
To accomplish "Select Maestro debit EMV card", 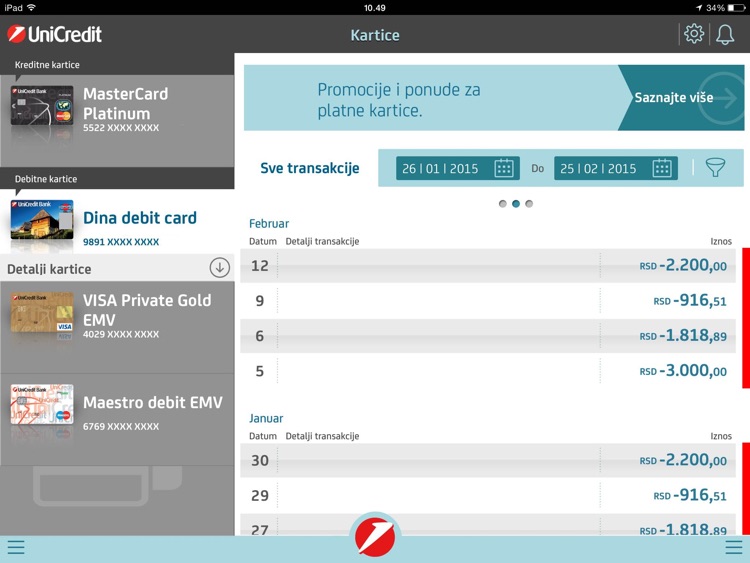I will coord(117,410).
